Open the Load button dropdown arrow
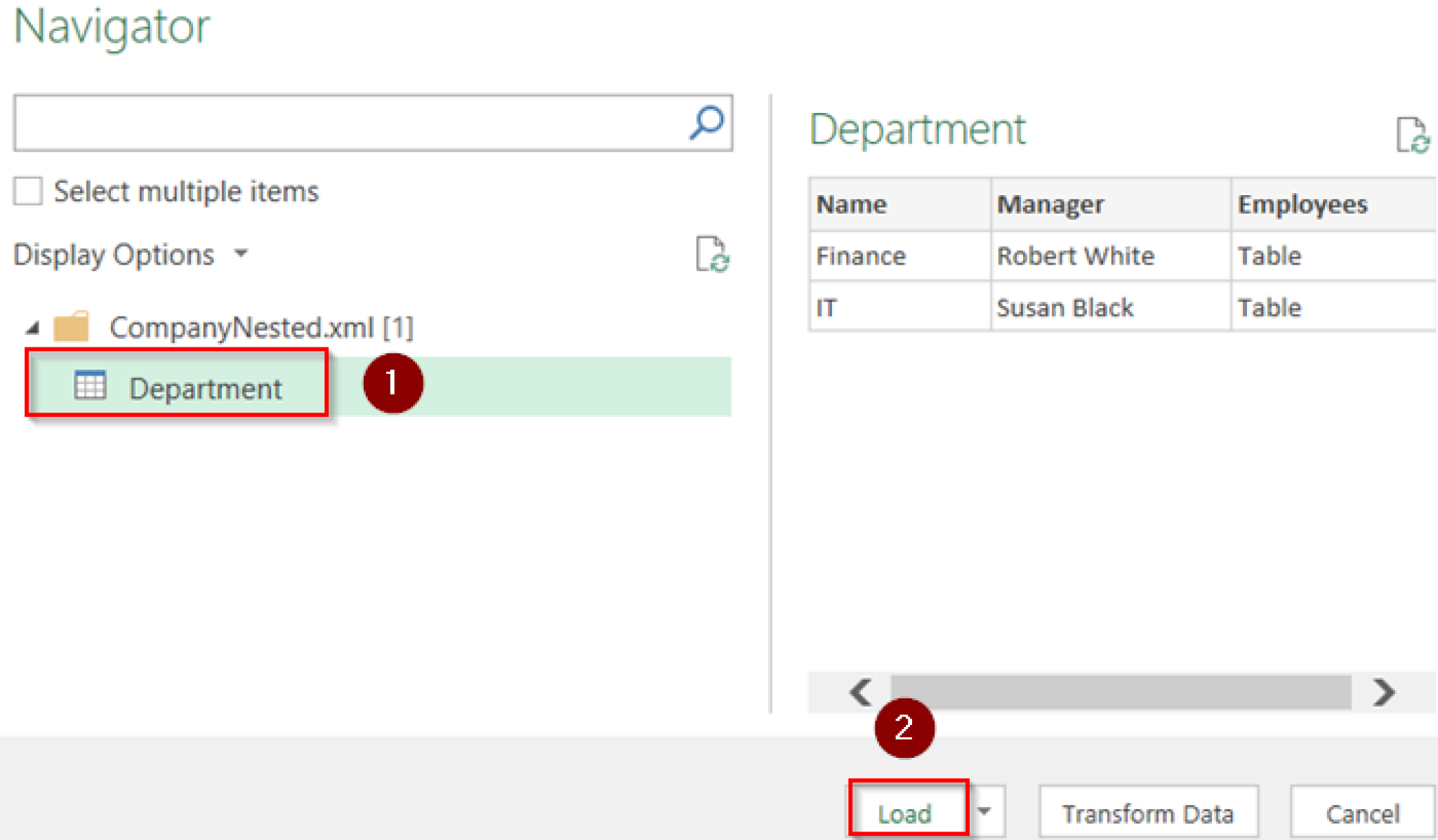 click(984, 811)
